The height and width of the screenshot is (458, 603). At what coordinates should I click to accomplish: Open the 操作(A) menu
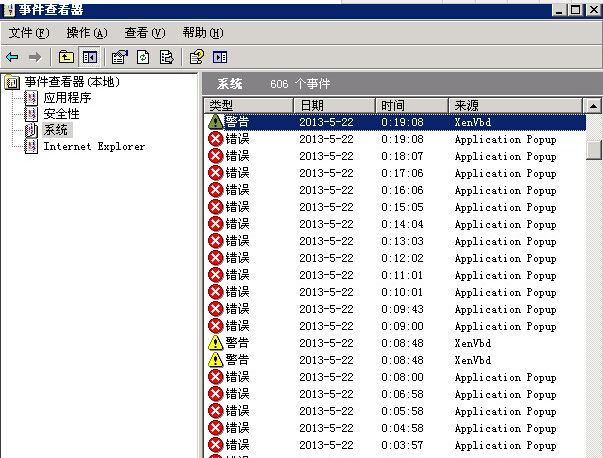coord(85,33)
